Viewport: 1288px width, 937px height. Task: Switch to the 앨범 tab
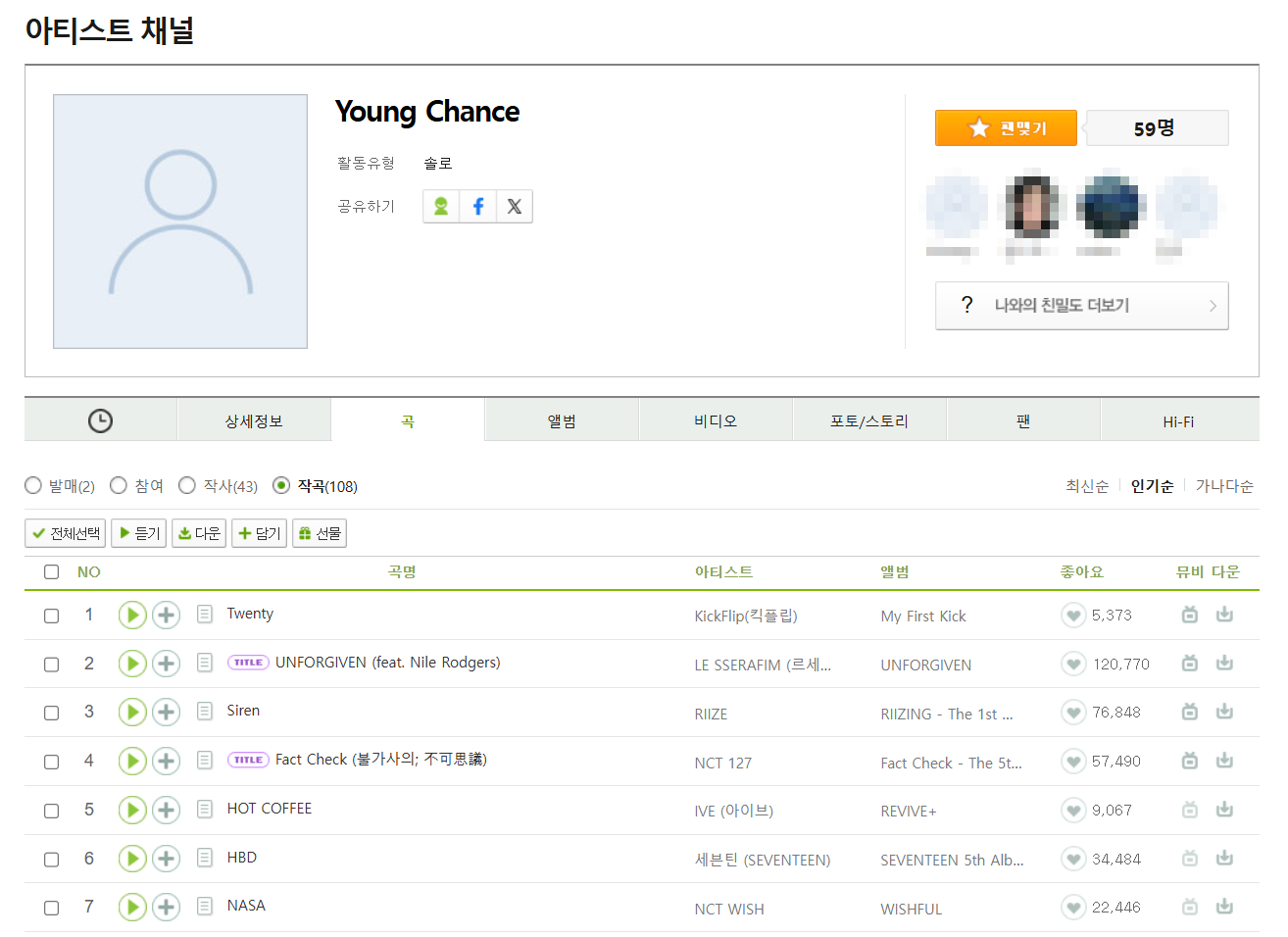click(562, 421)
